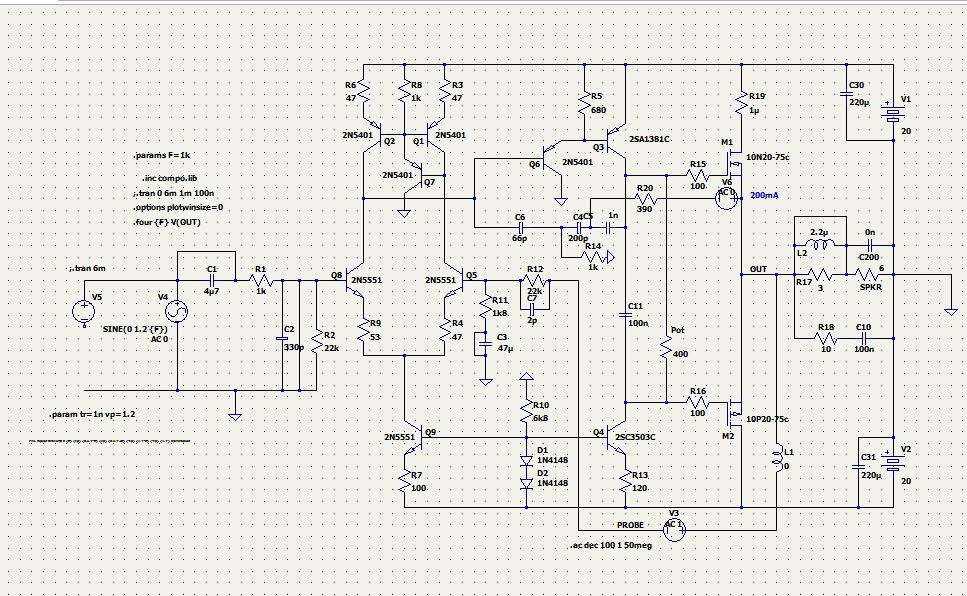Screen dimensions: 967x596
Task: Select transistor Q9 2N5551
Action: point(414,436)
